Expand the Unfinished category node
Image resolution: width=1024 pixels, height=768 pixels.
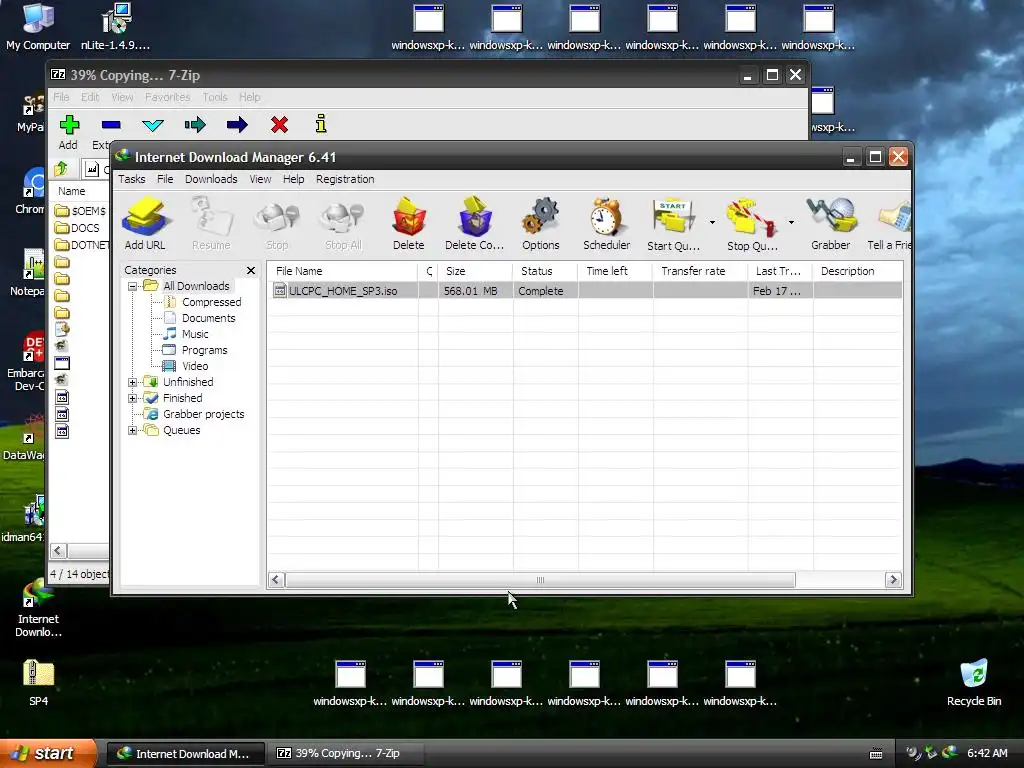pyautogui.click(x=133, y=382)
